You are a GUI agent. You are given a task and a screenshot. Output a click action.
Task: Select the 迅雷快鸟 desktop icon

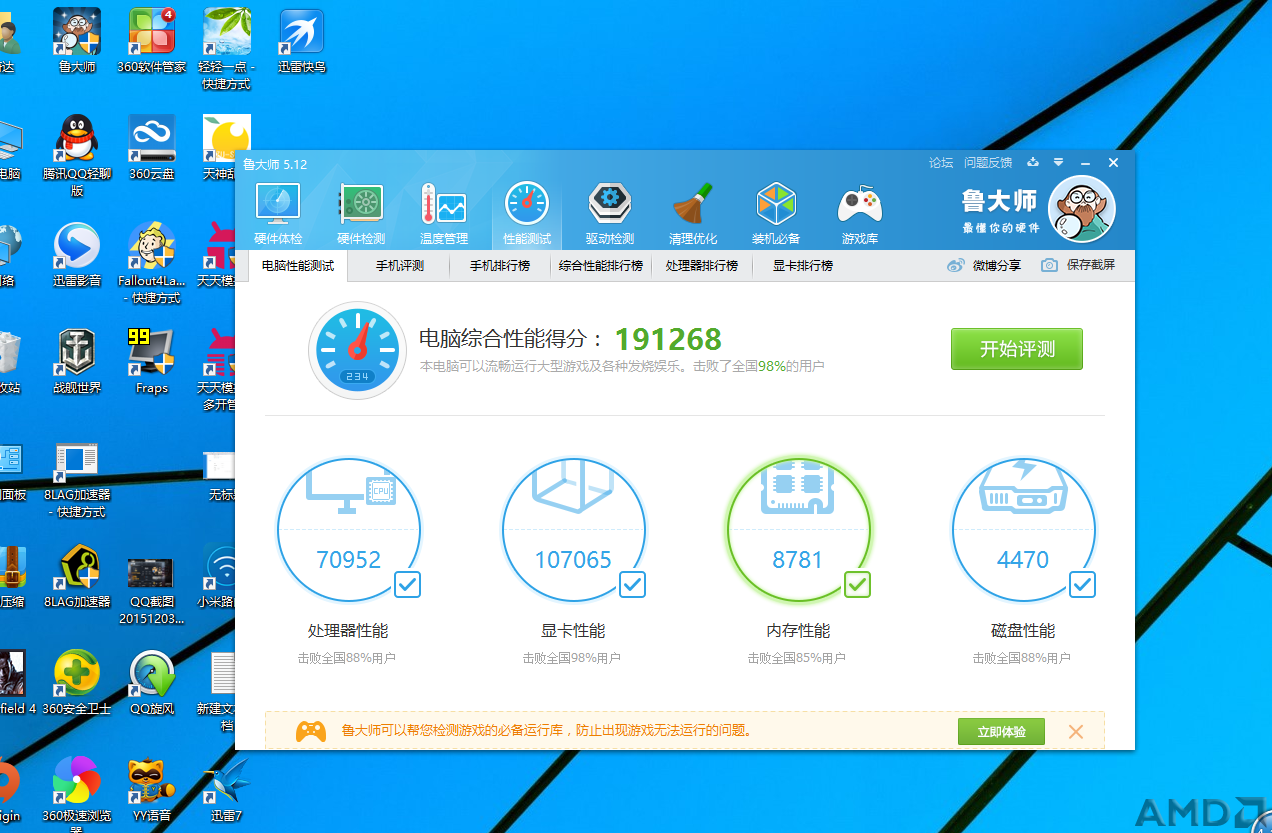pos(302,41)
